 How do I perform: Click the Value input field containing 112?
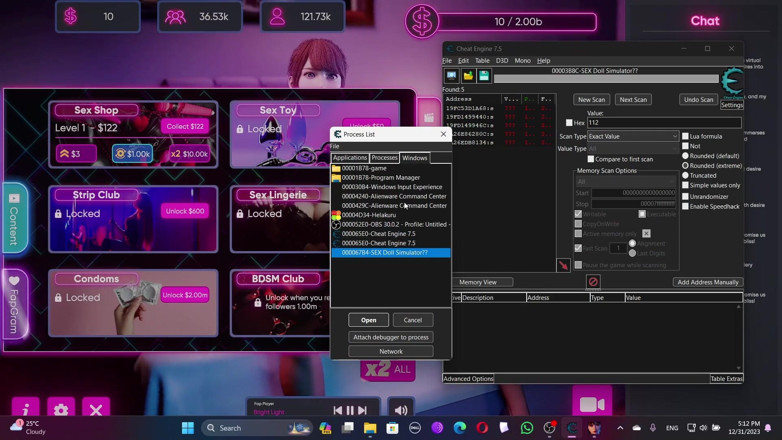tap(664, 123)
